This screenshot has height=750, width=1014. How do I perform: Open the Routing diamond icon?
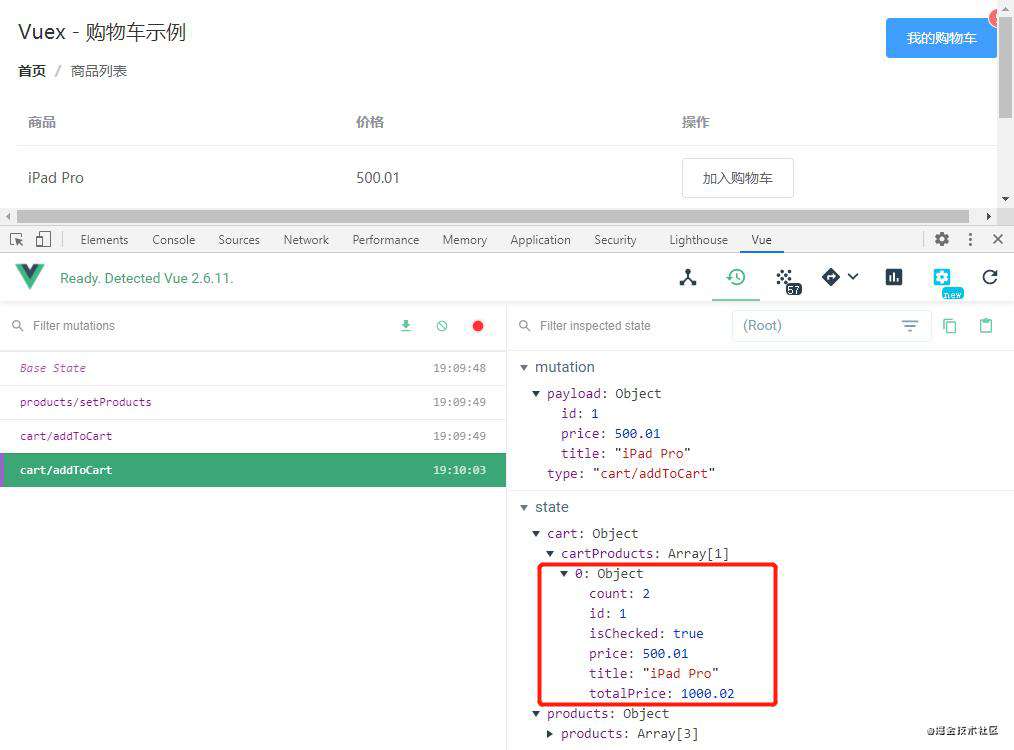click(x=830, y=277)
